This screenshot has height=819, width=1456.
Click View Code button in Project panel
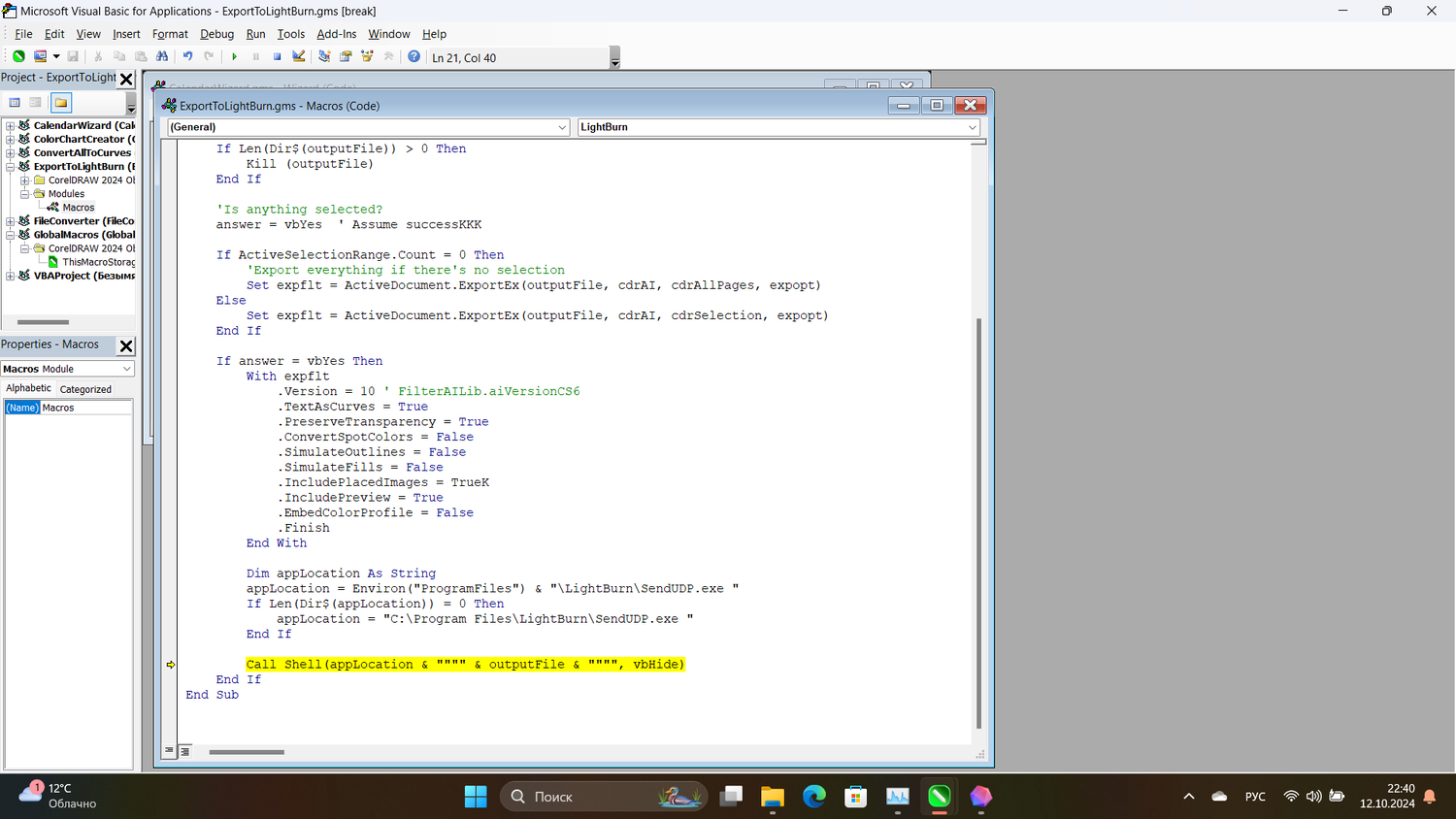[15, 103]
